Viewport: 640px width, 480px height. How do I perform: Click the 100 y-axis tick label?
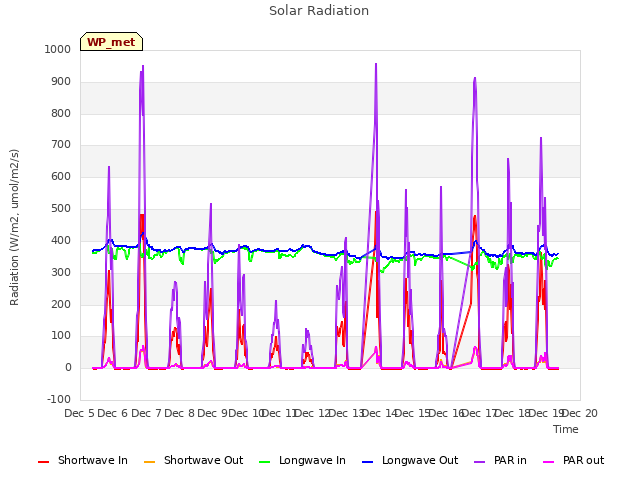pyautogui.click(x=61, y=336)
